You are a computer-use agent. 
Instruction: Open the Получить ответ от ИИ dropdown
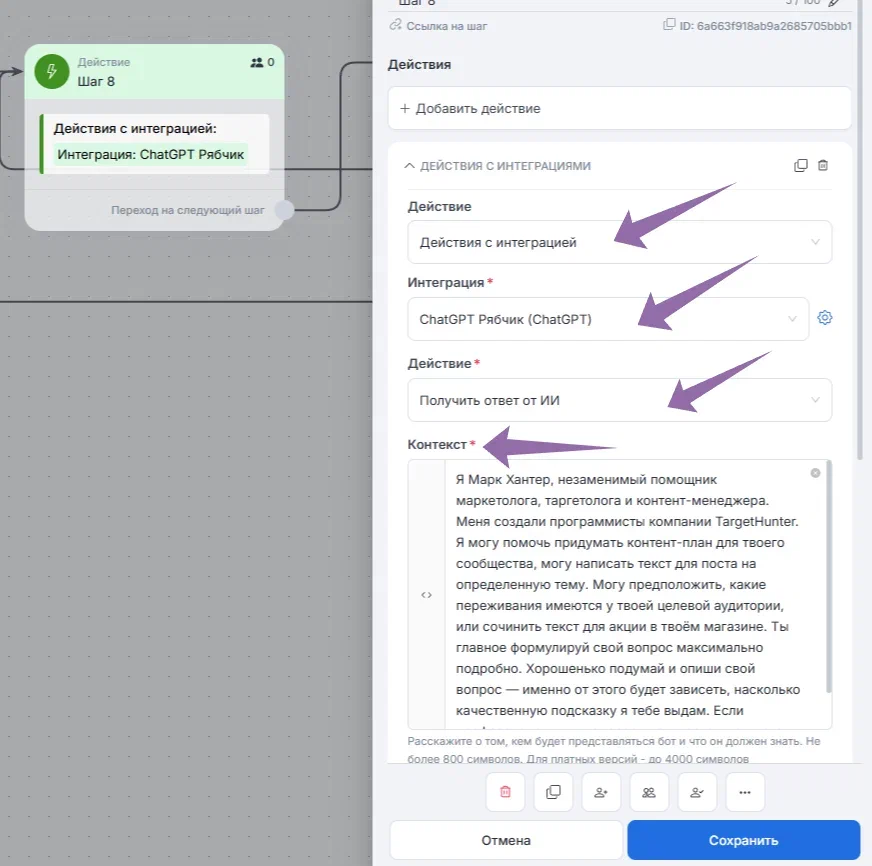620,400
